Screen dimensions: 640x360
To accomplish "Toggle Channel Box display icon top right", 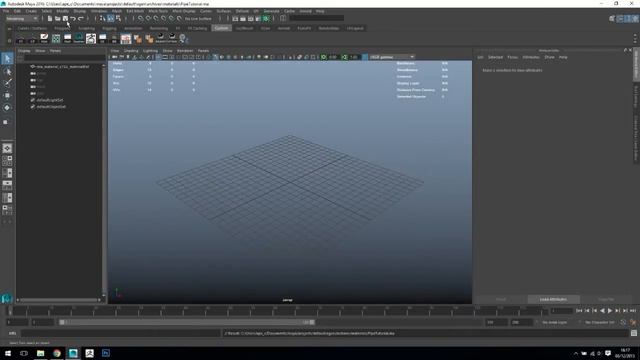I will tap(636, 18).
